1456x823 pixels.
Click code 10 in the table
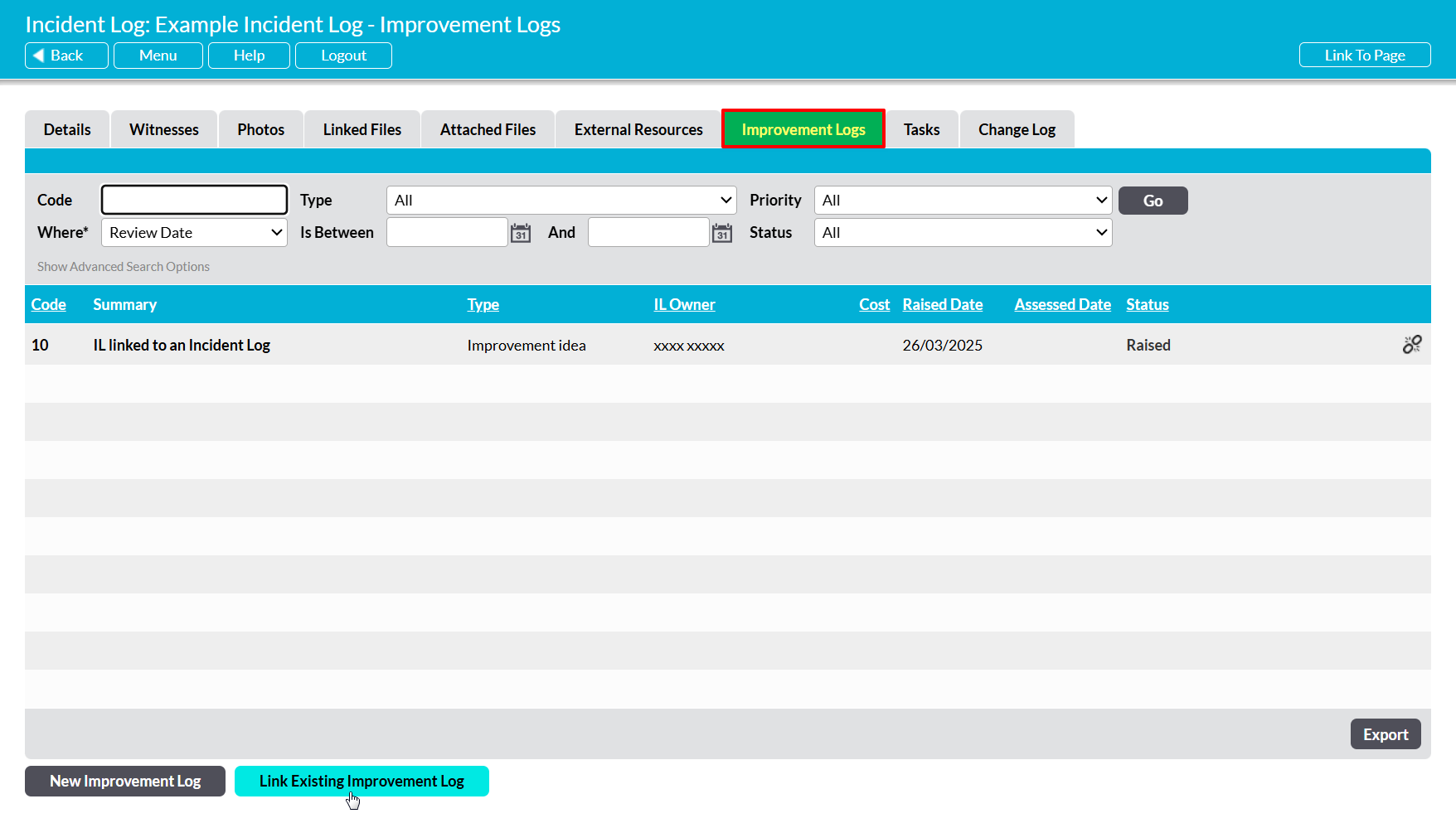[40, 345]
